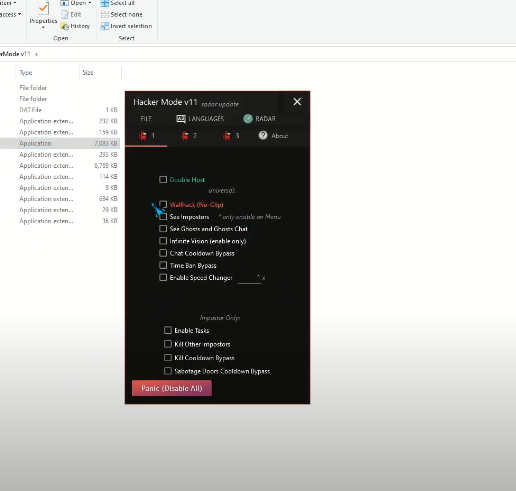
Task: Toggle Chat Cooldown Bypass checkbox
Action: [163, 253]
